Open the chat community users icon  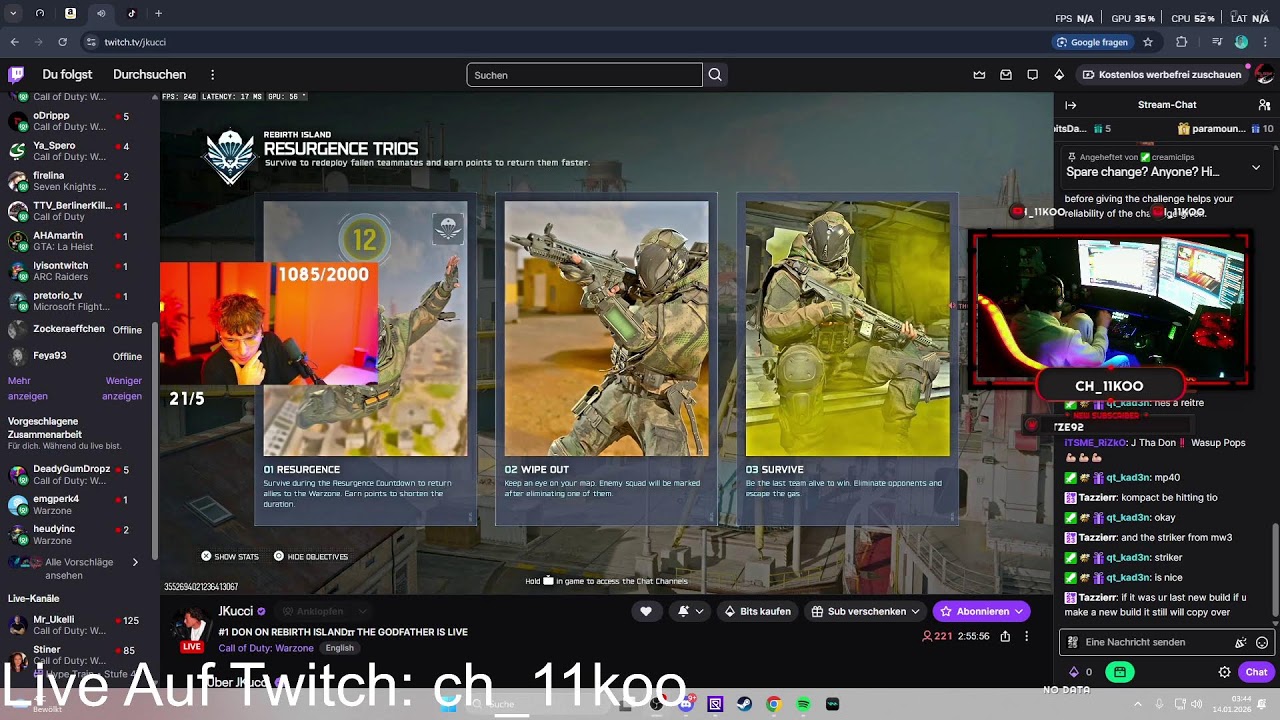pos(1264,105)
